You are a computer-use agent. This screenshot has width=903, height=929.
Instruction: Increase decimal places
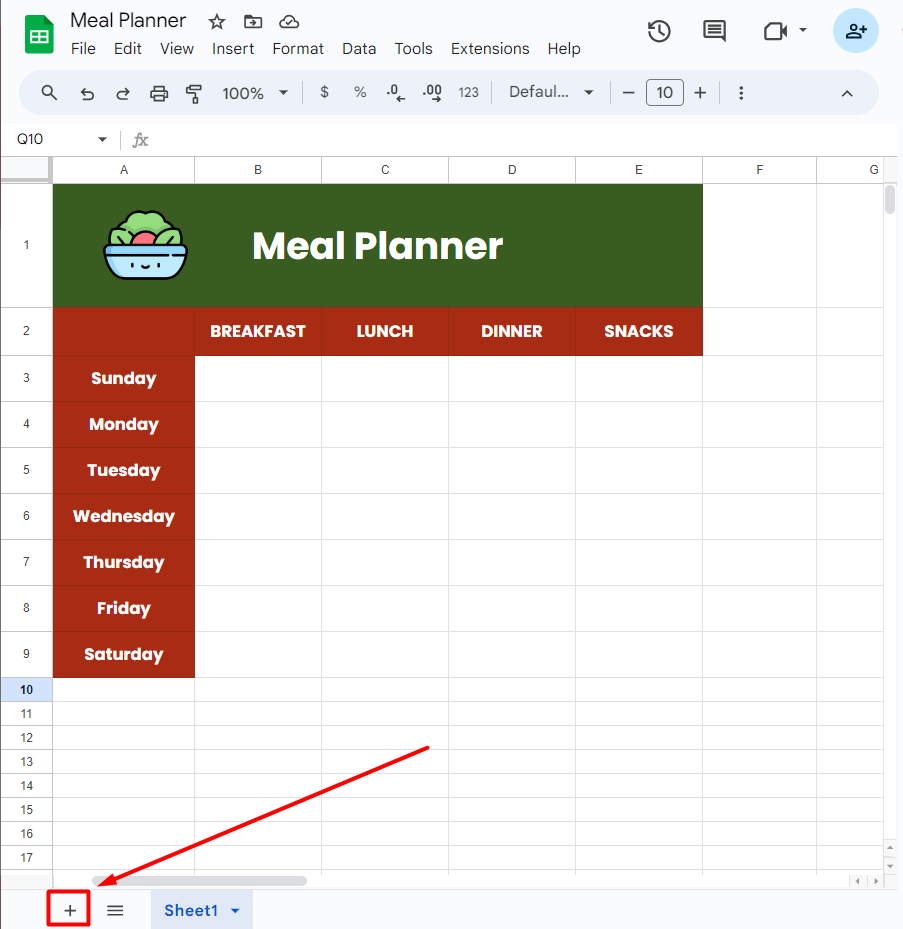(432, 92)
